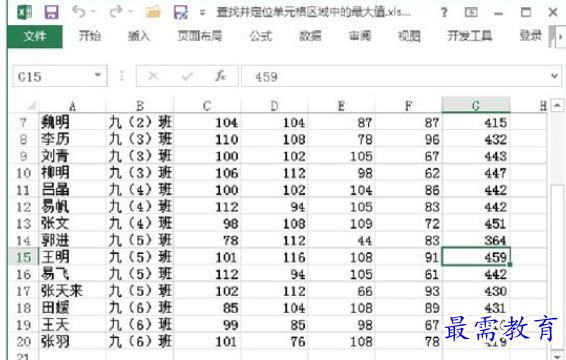Select cell containing 田媛

click(x=72, y=308)
